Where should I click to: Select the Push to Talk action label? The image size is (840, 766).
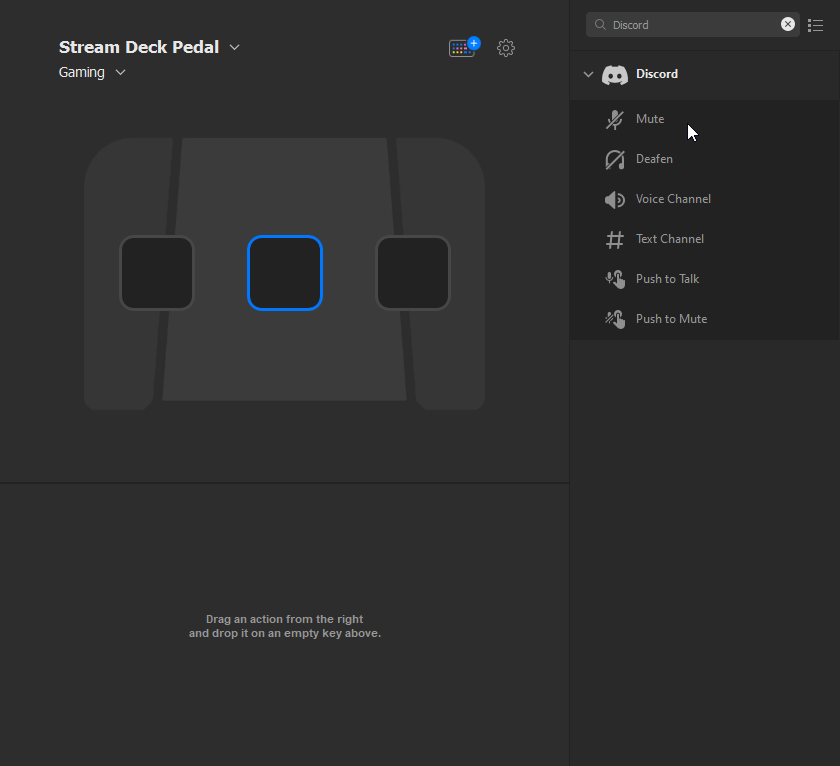pos(668,279)
